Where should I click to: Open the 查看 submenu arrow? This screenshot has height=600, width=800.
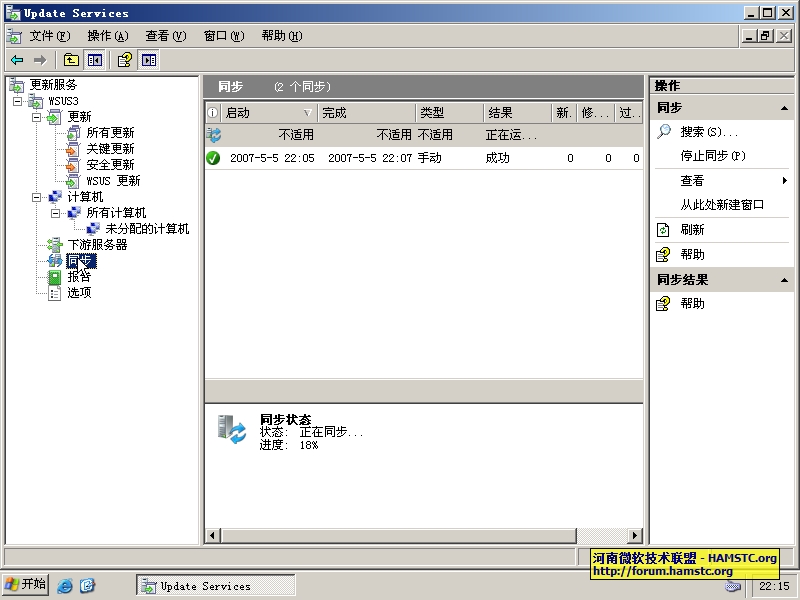786,181
